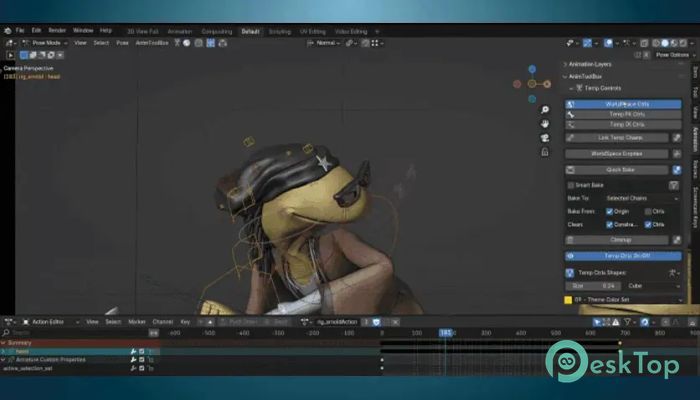
Task: Toggle the blue icon beside Quick Bake
Action: 677,170
